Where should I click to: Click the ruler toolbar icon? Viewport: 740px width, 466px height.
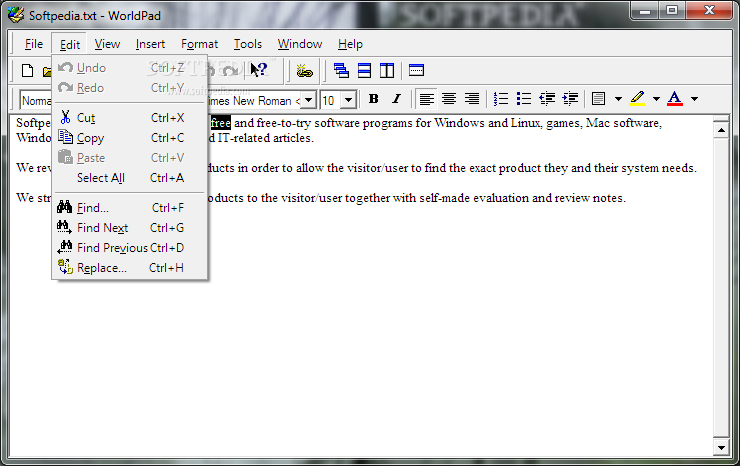pyautogui.click(x=416, y=71)
